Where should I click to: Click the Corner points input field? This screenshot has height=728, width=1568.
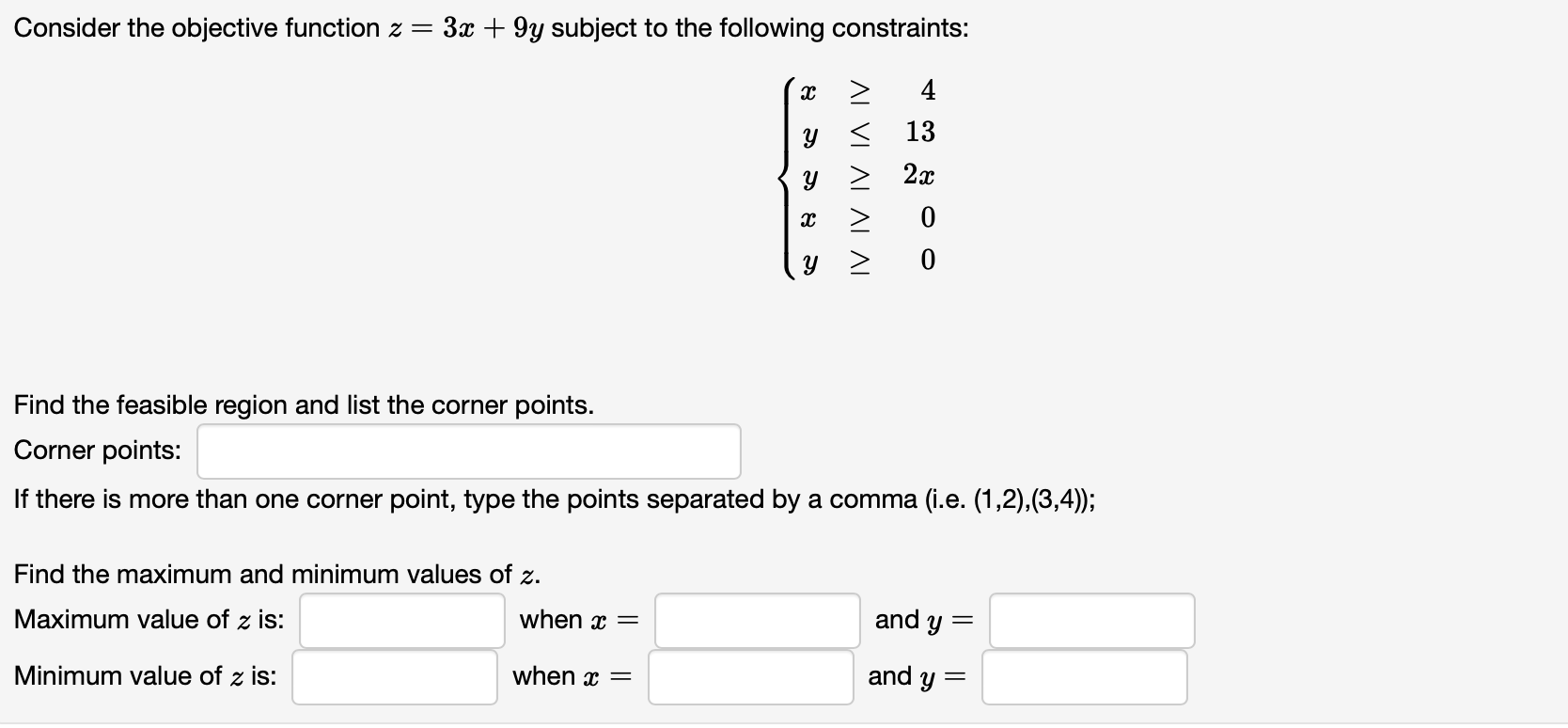(x=467, y=451)
